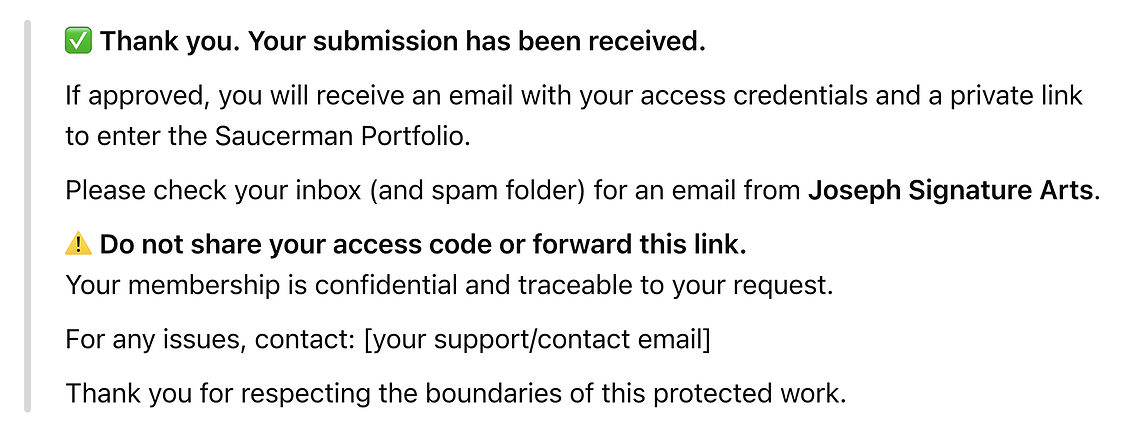The height and width of the screenshot is (439, 1139).
Task: Click the gray vertical quote bar
Action: (x=28, y=217)
